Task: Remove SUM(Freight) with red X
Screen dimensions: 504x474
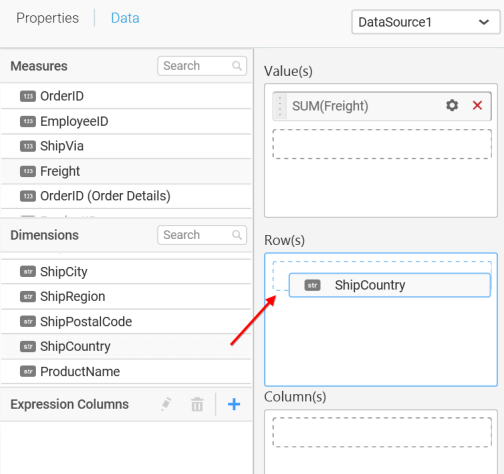Action: (x=477, y=106)
